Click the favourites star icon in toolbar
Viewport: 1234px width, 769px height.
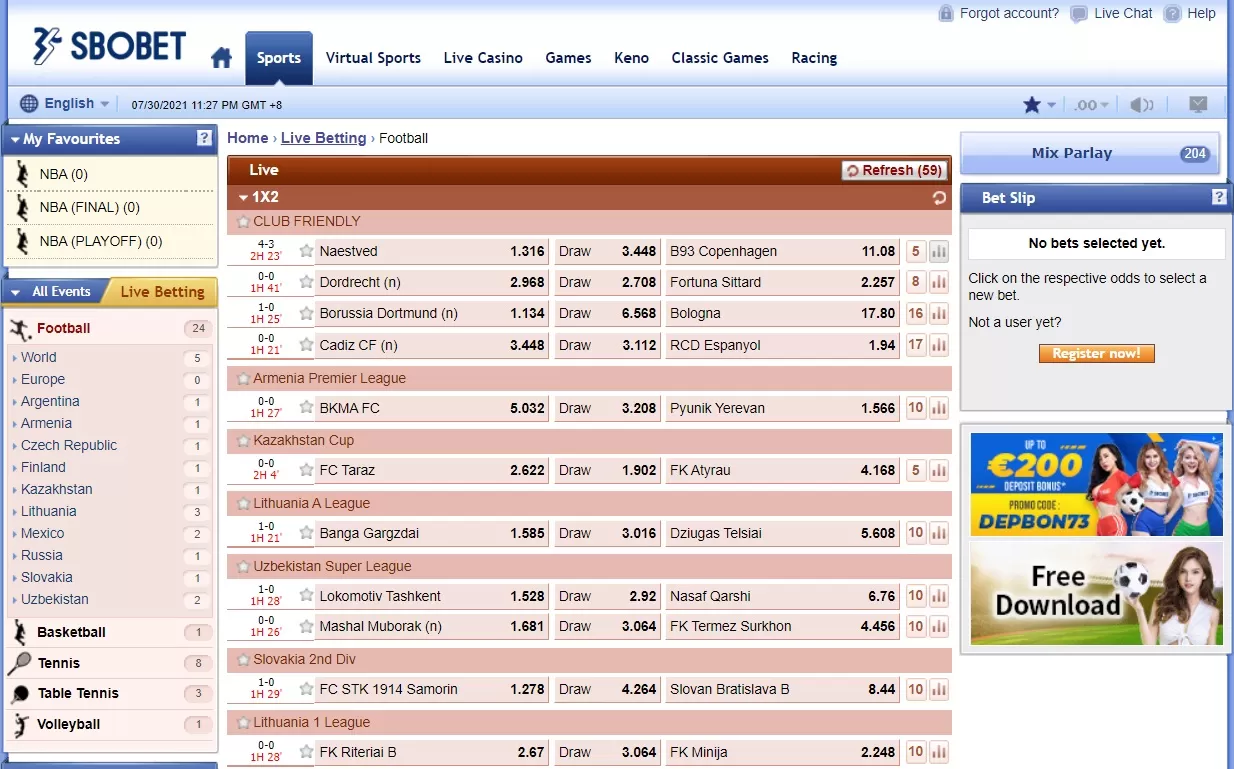pos(1032,104)
